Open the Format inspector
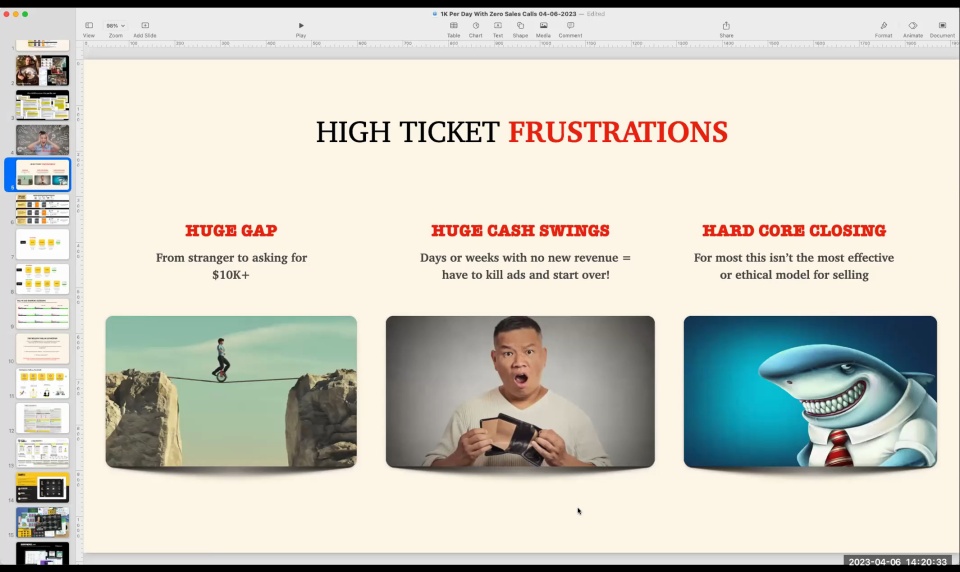This screenshot has width=960, height=572. coord(883,29)
